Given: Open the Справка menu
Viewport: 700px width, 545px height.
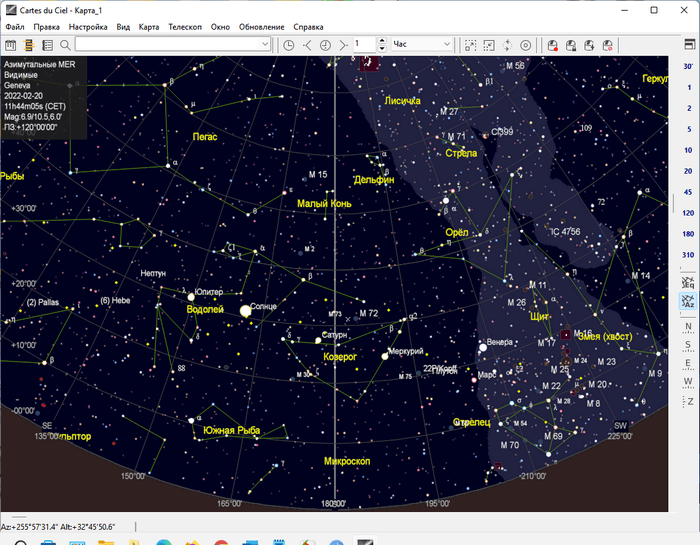Looking at the screenshot, I should click(308, 27).
